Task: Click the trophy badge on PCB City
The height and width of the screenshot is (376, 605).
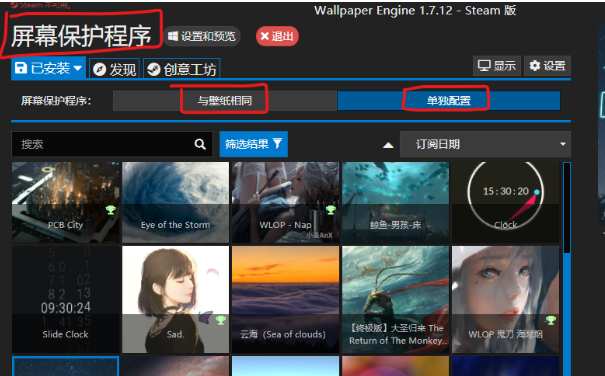Action: coord(111,210)
